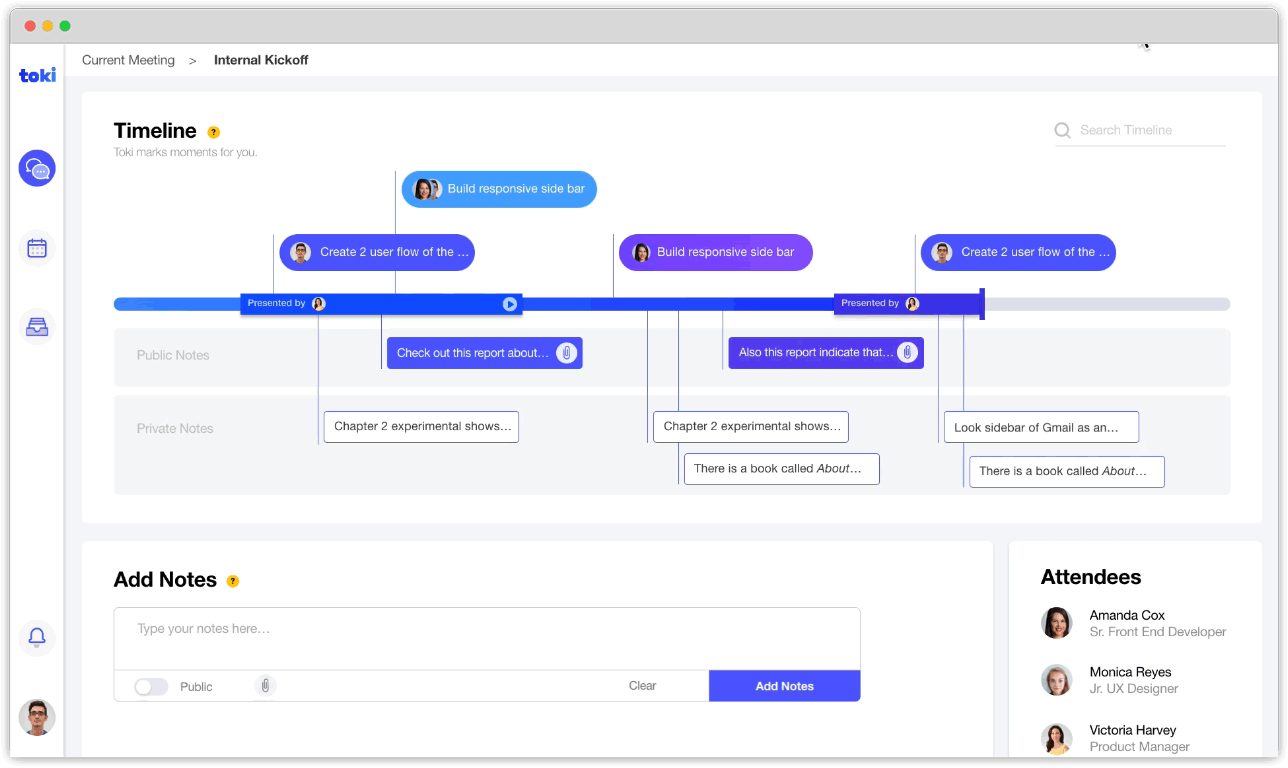This screenshot has width=1288, height=768.
Task: Click the Add Notes button
Action: coord(784,686)
